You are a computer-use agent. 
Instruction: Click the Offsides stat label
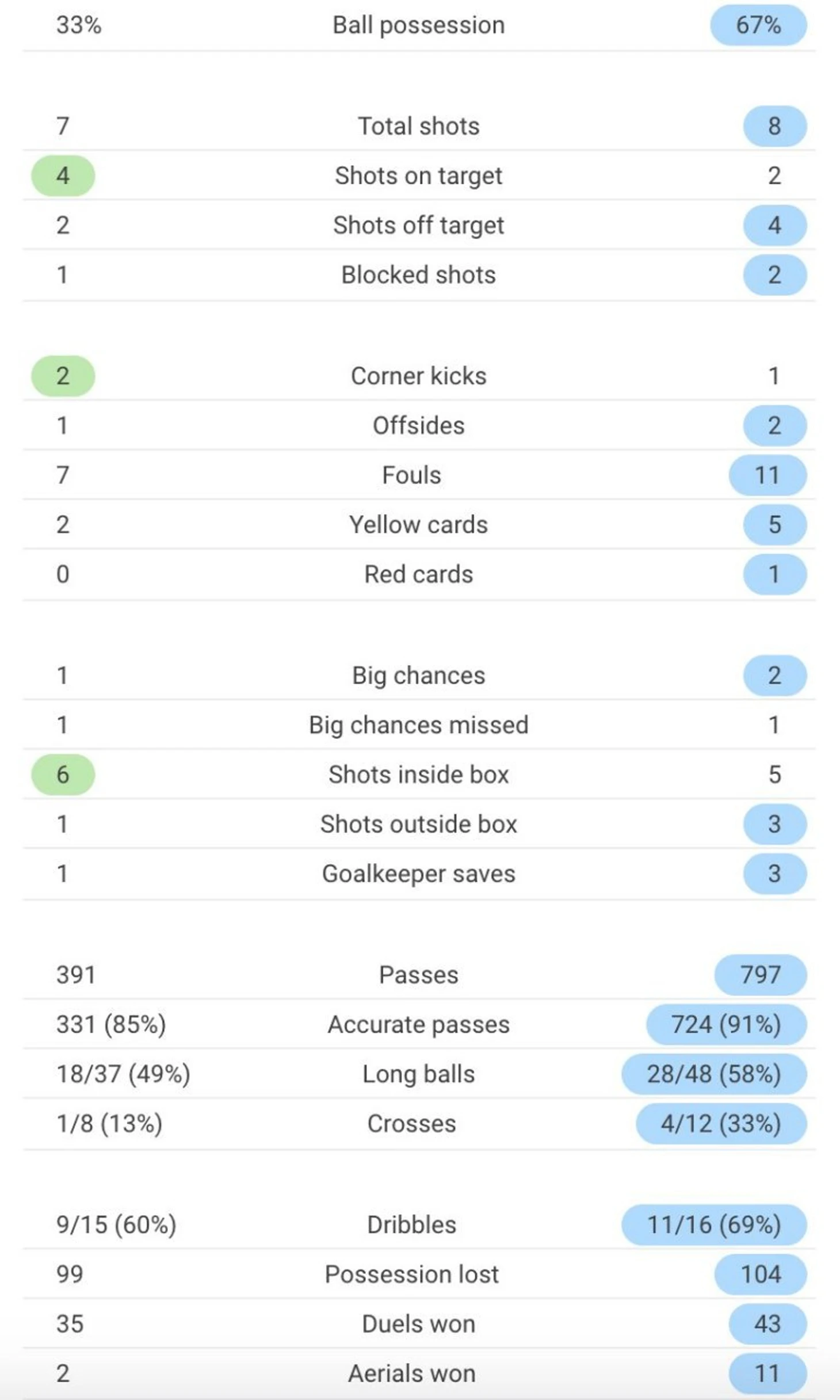click(419, 426)
